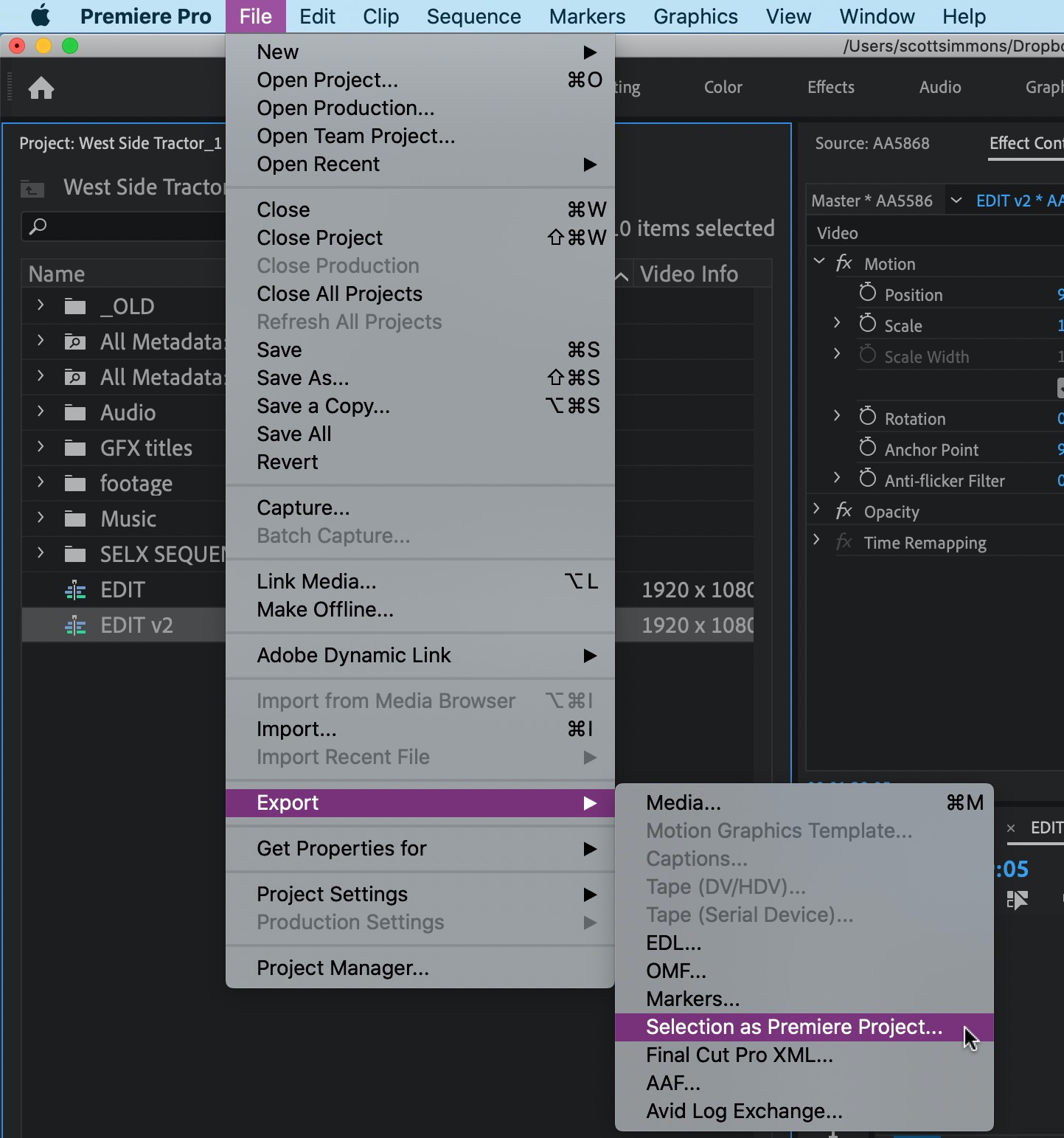Toggle Position stopwatch animation
The height and width of the screenshot is (1138, 1064).
coord(868,294)
